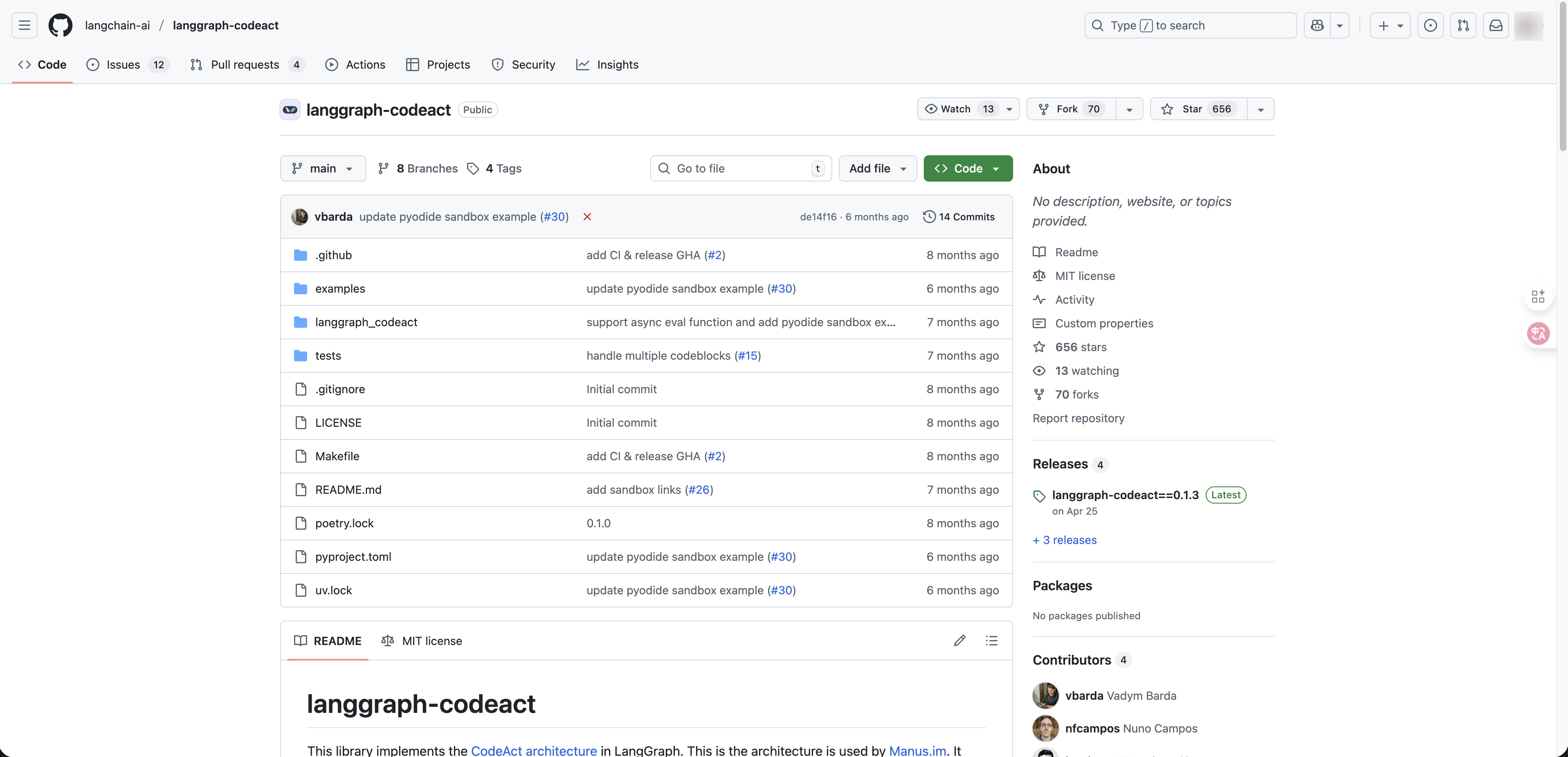Open the 4 Tags link
Image resolution: width=1568 pixels, height=757 pixels.
click(x=494, y=168)
